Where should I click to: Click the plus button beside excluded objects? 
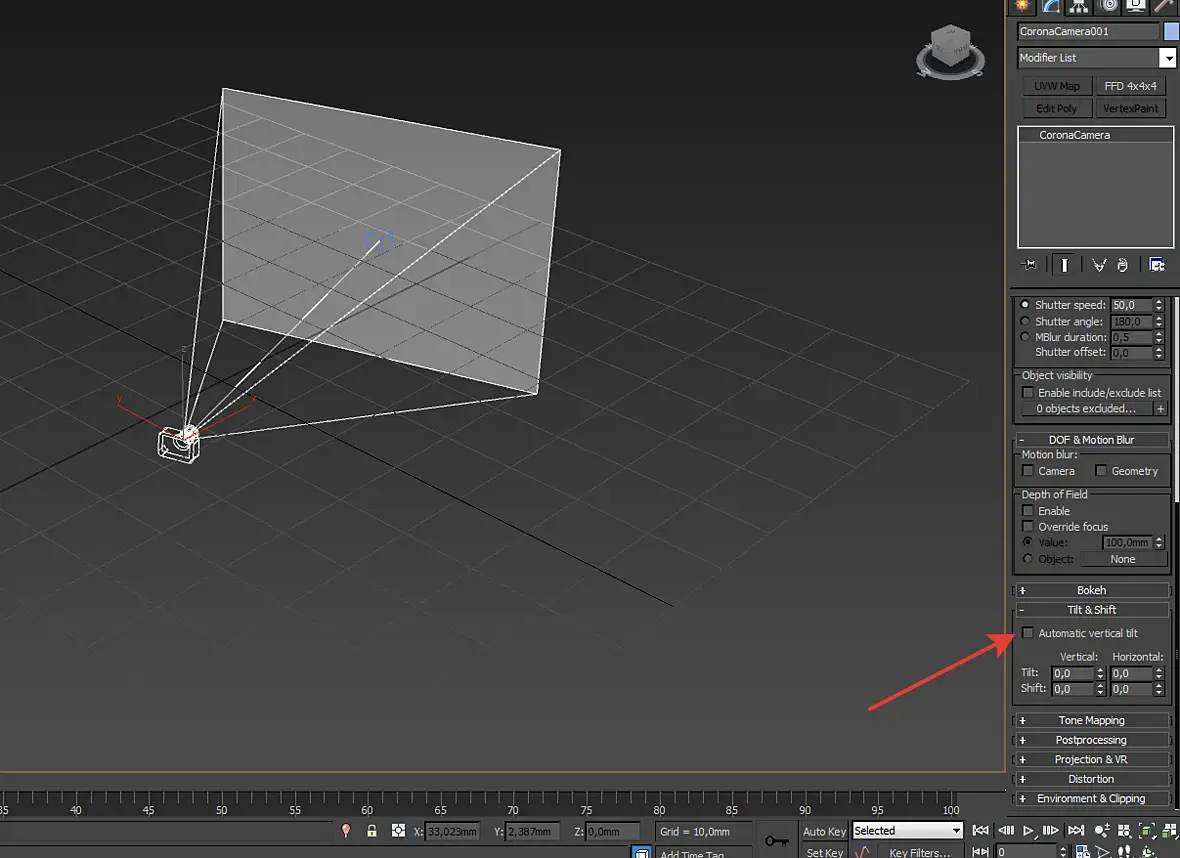(x=1160, y=409)
